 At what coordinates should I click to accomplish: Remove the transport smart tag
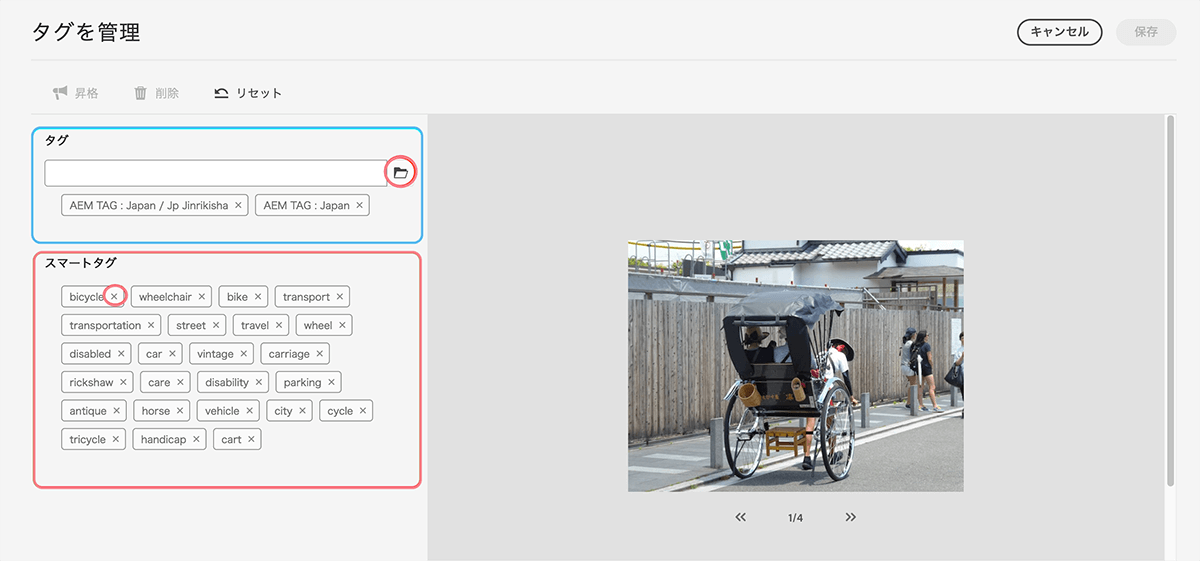click(340, 297)
